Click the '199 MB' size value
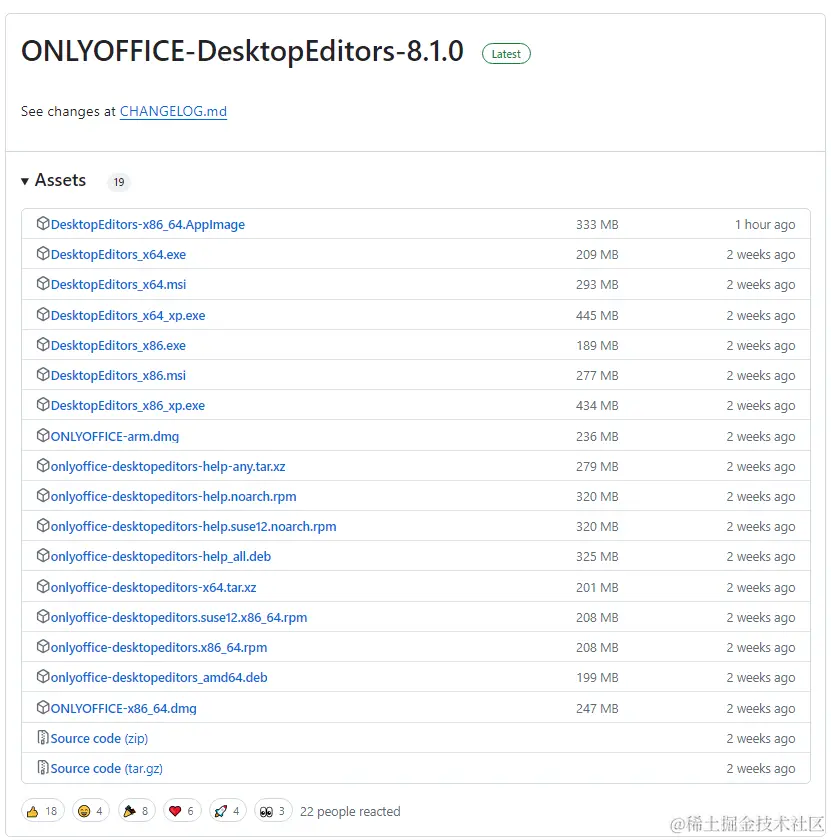The height and width of the screenshot is (840, 831). coord(597,678)
